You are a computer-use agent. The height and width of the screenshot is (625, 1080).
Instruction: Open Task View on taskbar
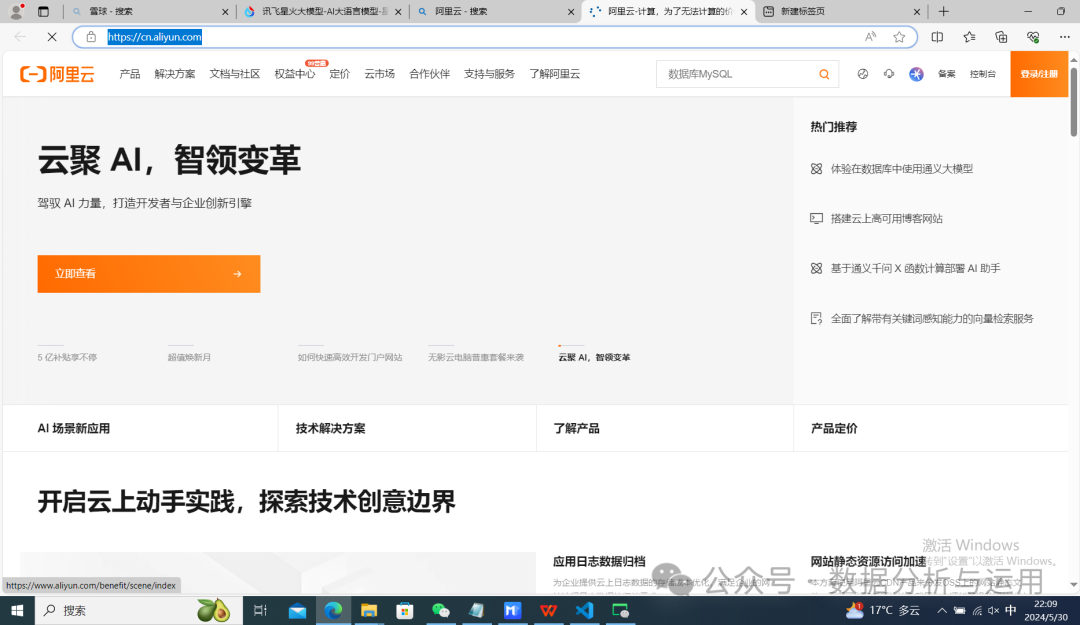(260, 611)
